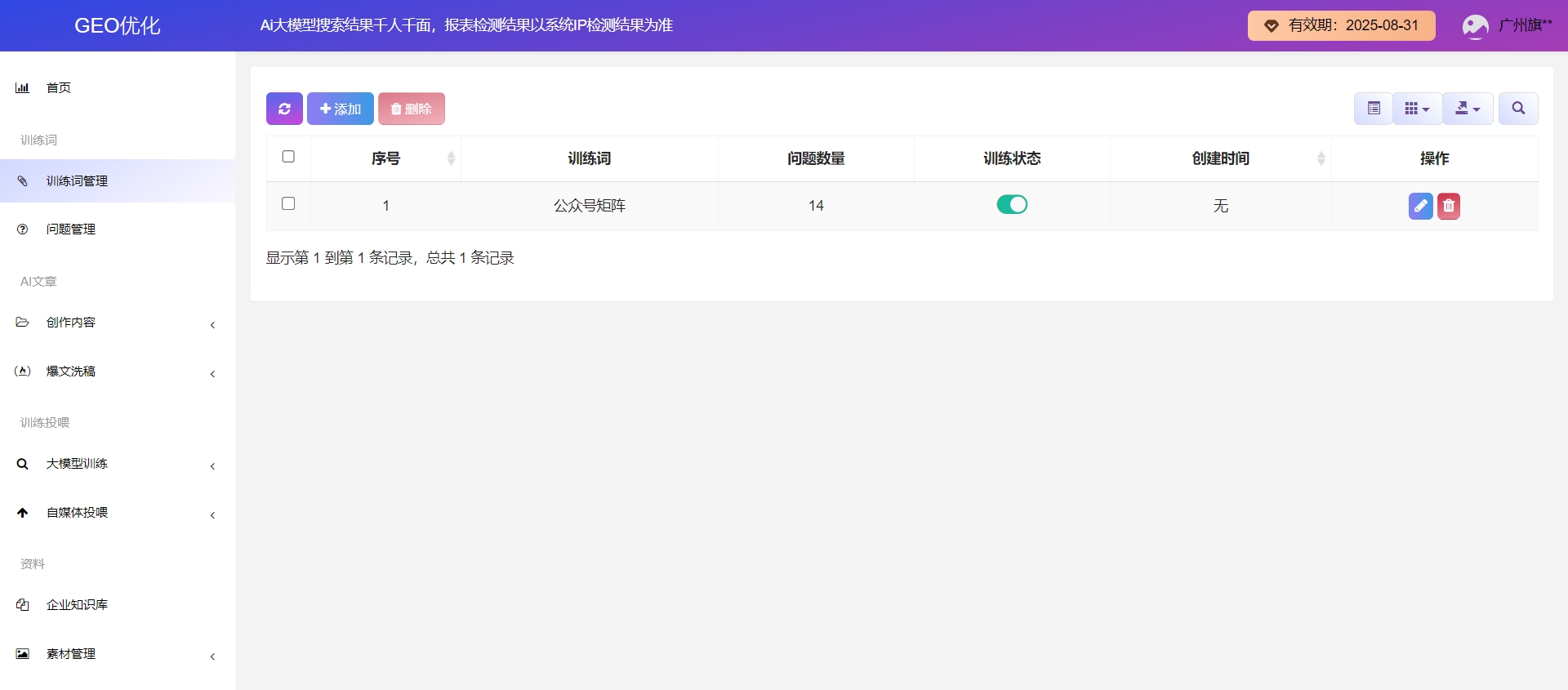Click the 企业知识库 icon in sidebar
The image size is (1568, 690).
point(22,605)
